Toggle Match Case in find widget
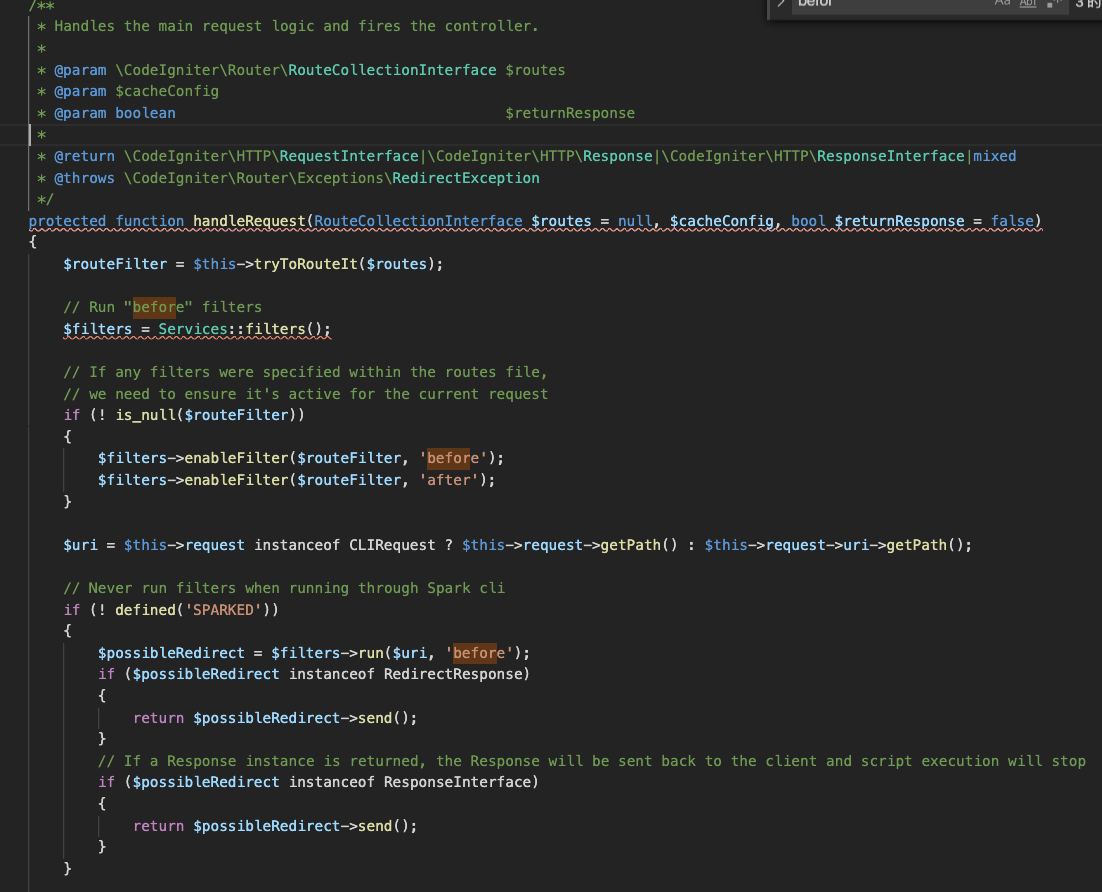 1003,4
